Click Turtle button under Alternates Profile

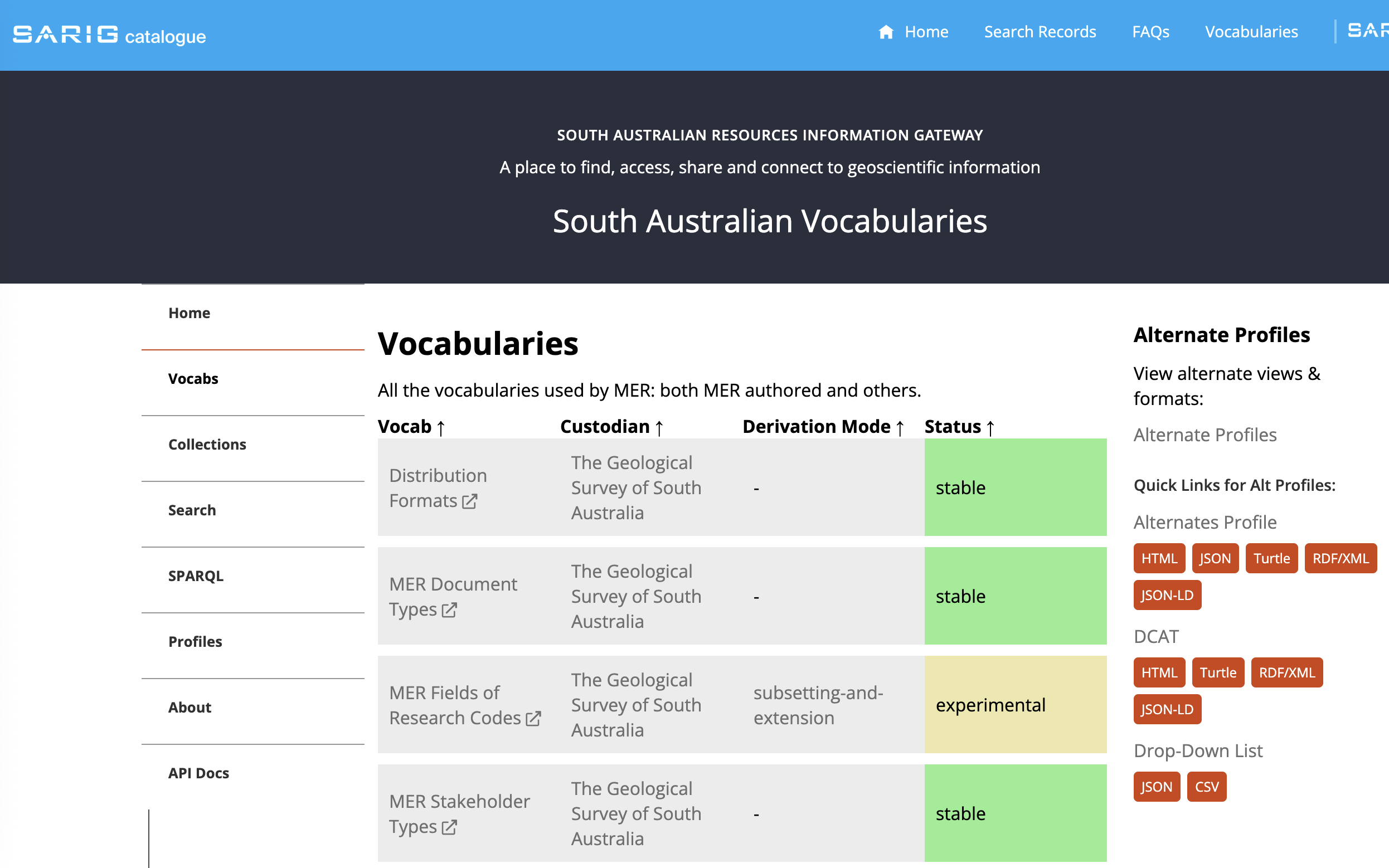pos(1271,559)
